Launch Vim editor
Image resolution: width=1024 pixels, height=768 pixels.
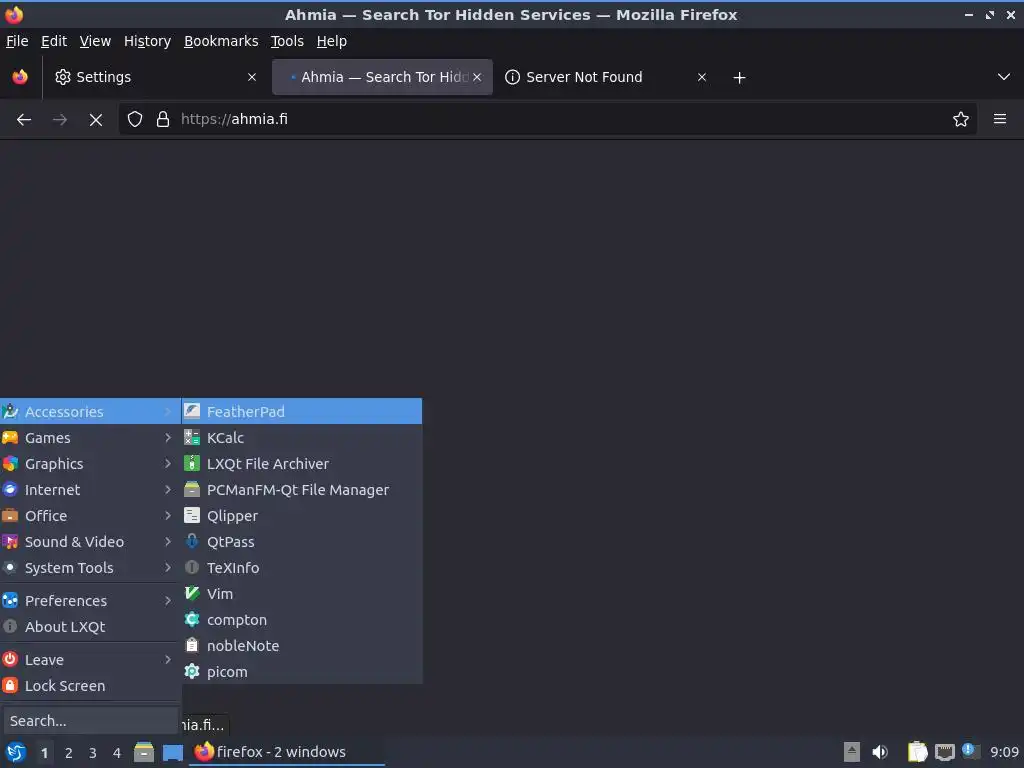click(302, 594)
